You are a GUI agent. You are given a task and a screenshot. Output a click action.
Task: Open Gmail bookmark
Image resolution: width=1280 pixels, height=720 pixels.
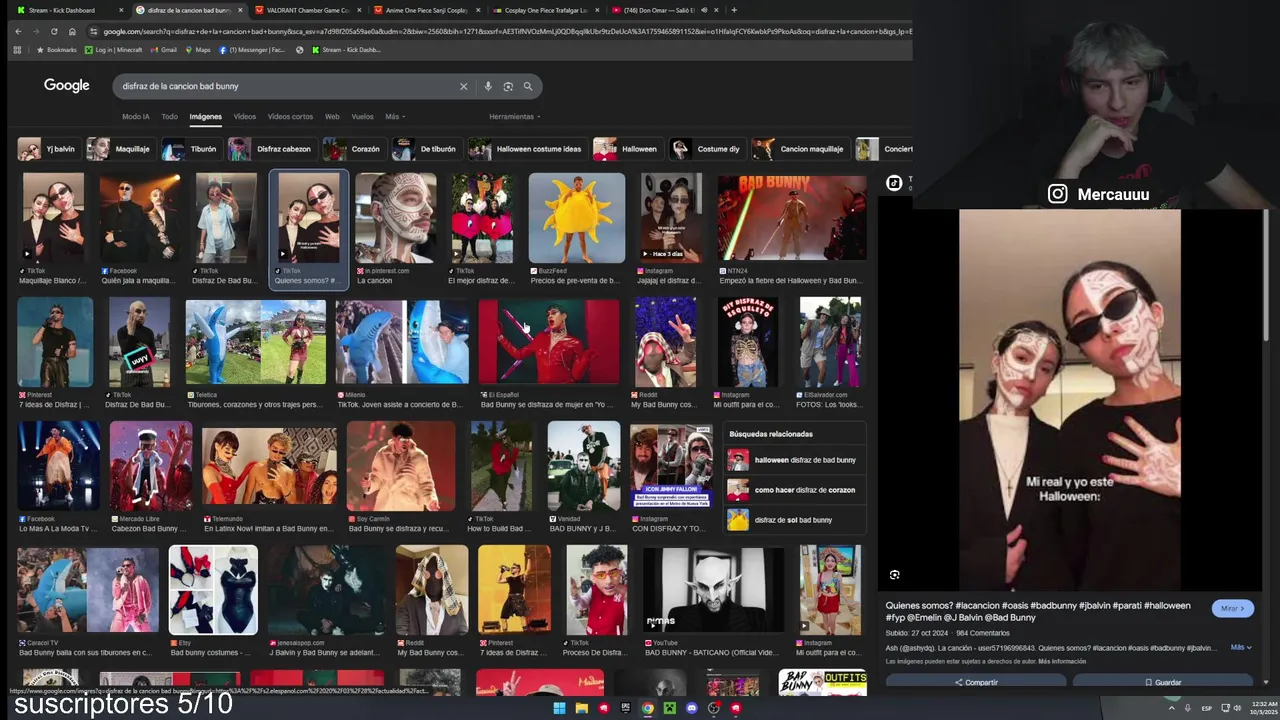point(165,50)
